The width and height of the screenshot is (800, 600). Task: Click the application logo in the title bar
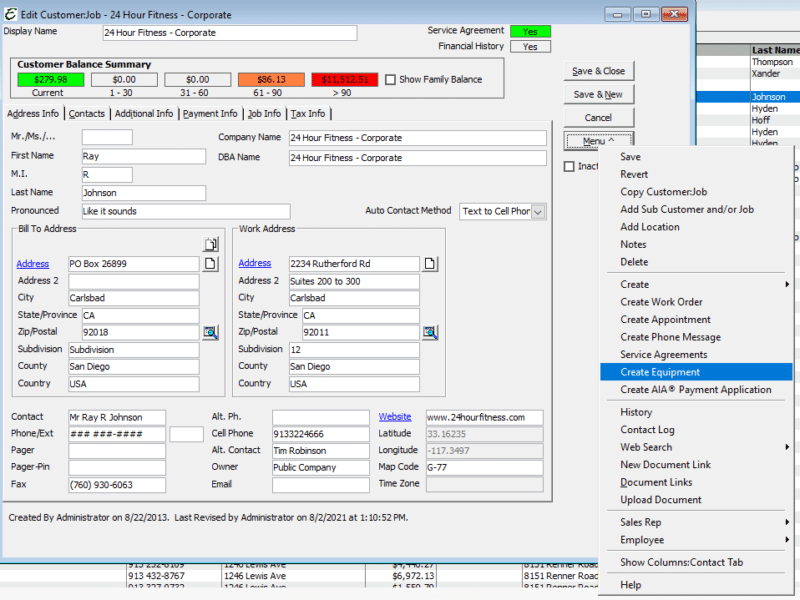pos(10,14)
